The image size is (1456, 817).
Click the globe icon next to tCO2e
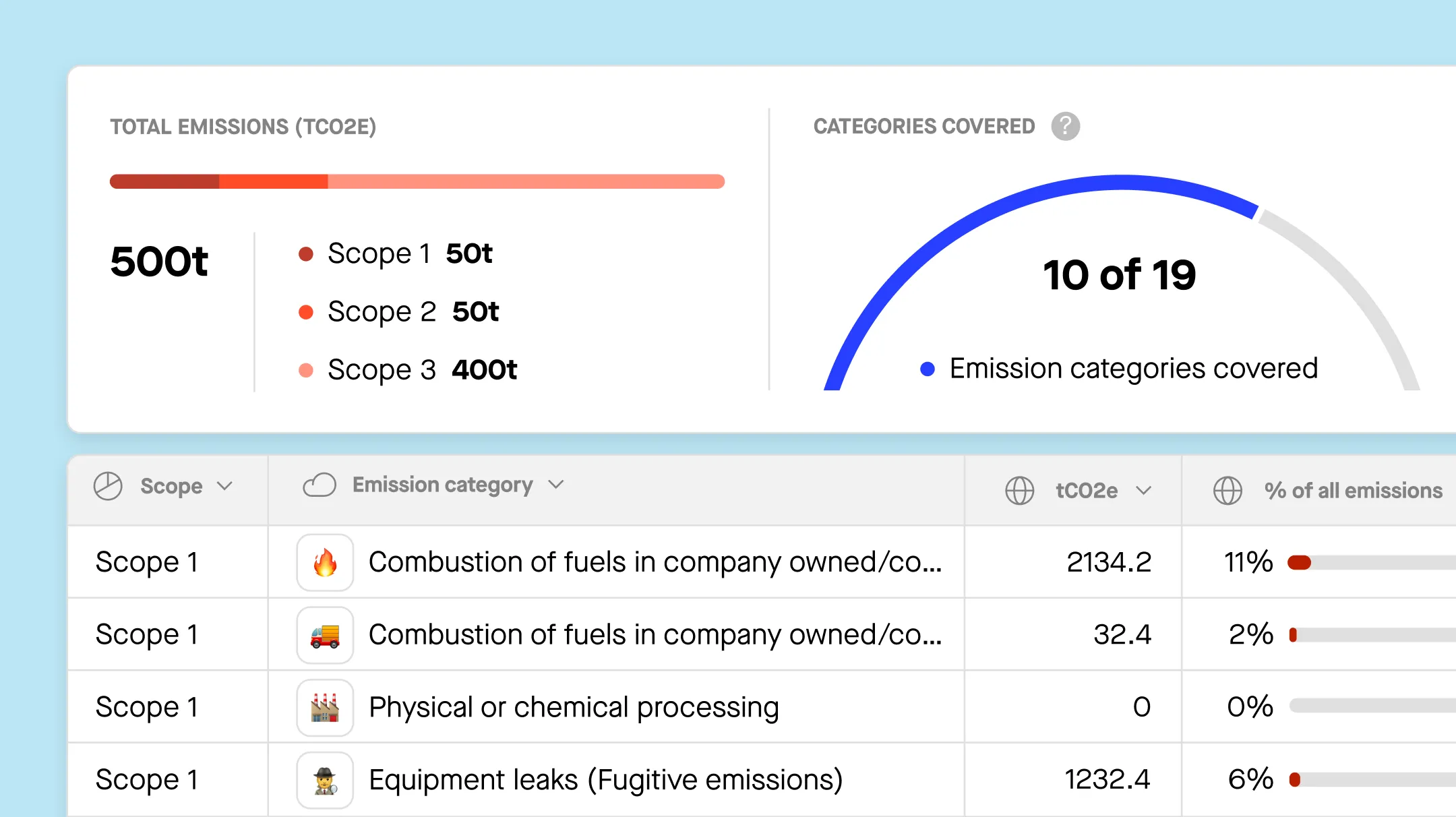coord(1019,490)
